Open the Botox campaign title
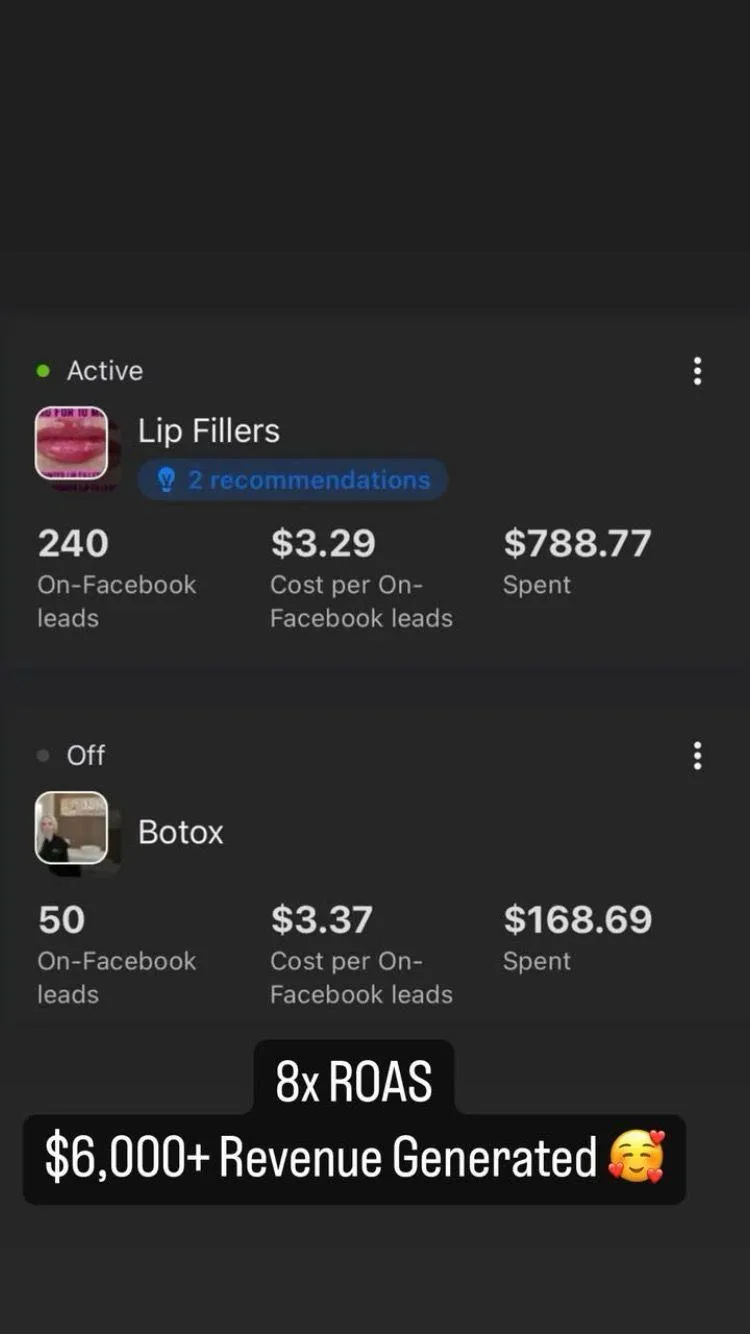Screen dimensions: 750x1334 tap(181, 832)
